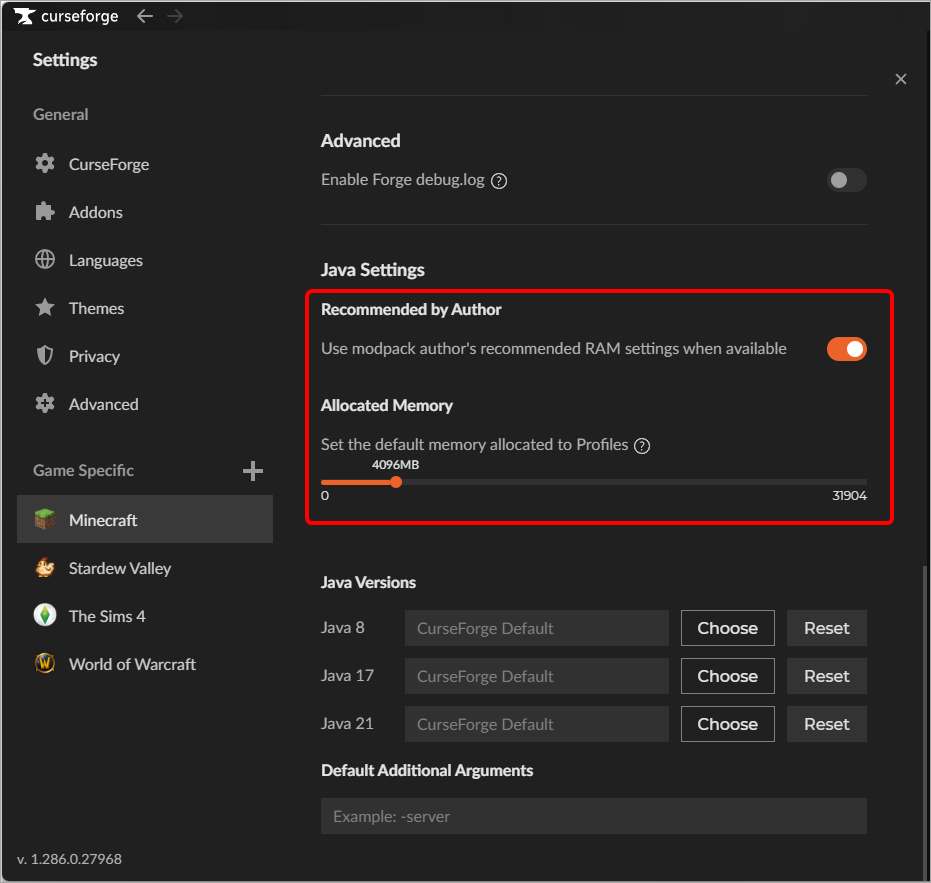Choose a path for Java 8
931x883 pixels.
[x=727, y=628]
